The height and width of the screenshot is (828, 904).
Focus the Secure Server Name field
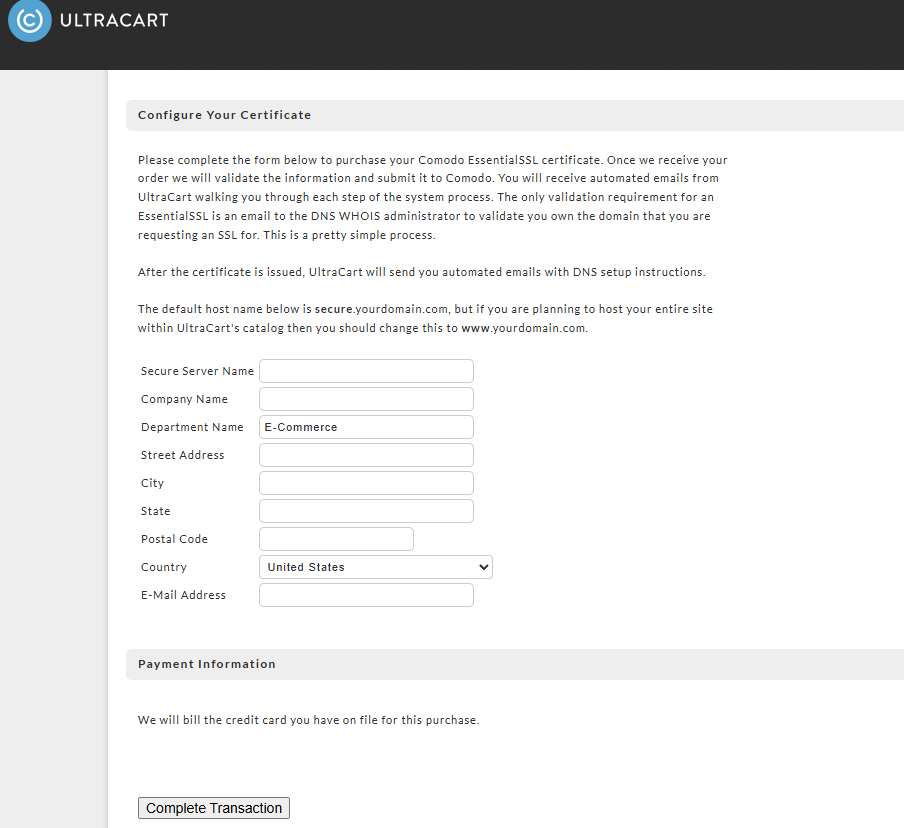pyautogui.click(x=366, y=371)
